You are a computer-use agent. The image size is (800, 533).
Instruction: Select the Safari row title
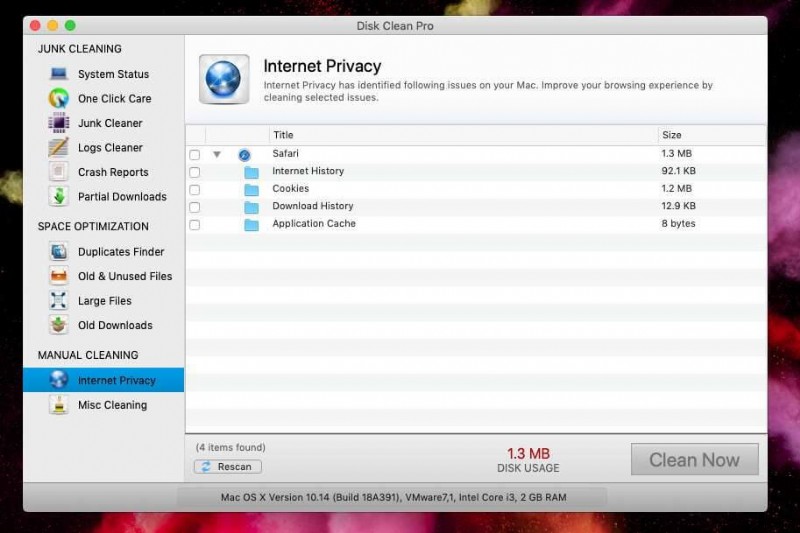[x=285, y=154]
